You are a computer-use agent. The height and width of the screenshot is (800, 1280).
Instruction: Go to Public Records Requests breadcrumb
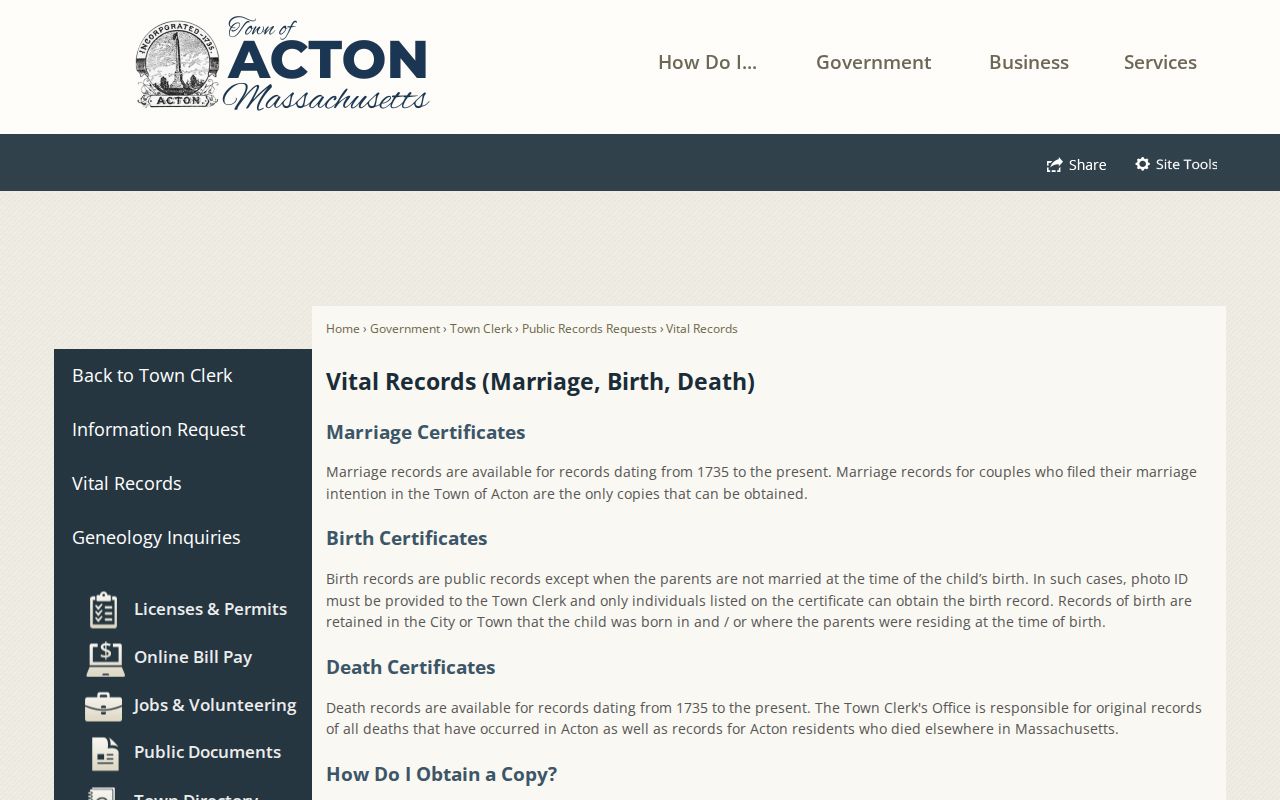point(589,329)
